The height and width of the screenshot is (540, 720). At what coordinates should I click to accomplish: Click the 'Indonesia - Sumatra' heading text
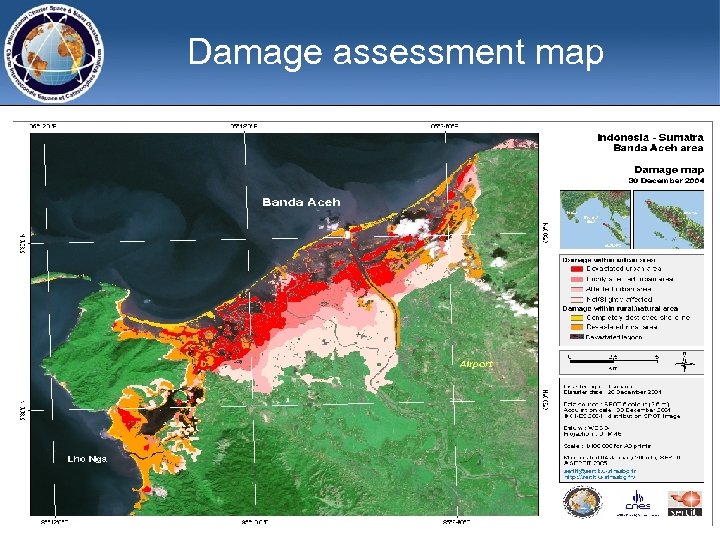650,137
